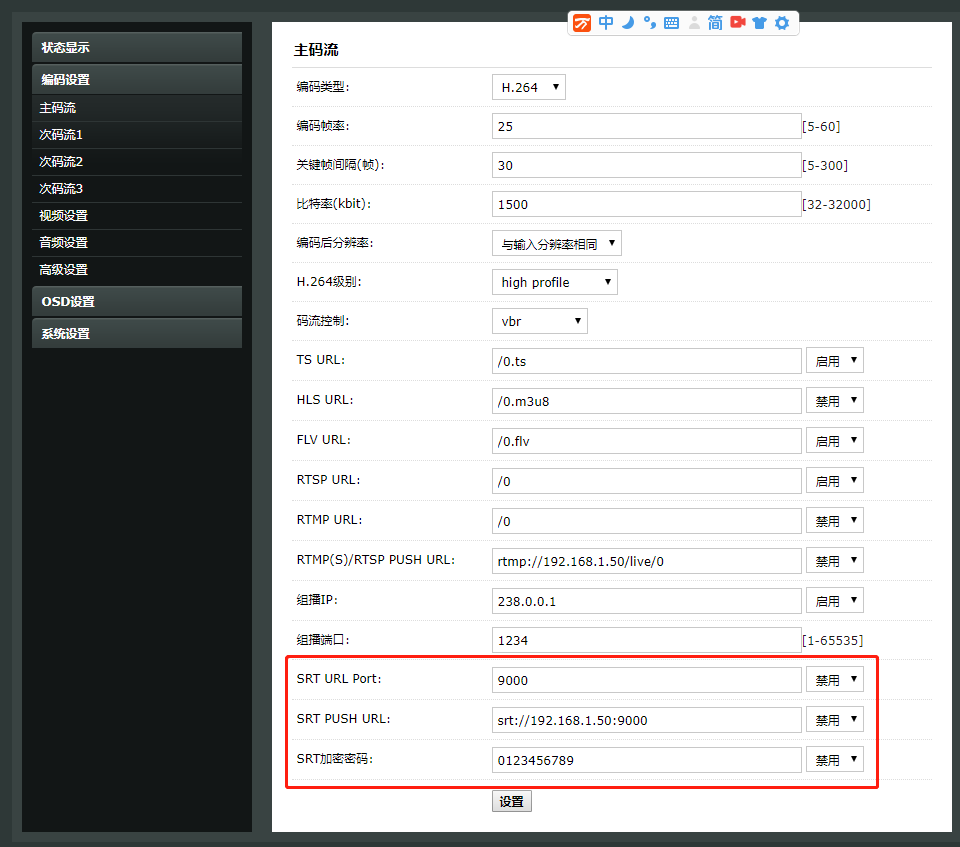Click the 比特率(kbit) input field
The width and height of the screenshot is (960, 847).
pyautogui.click(x=647, y=204)
